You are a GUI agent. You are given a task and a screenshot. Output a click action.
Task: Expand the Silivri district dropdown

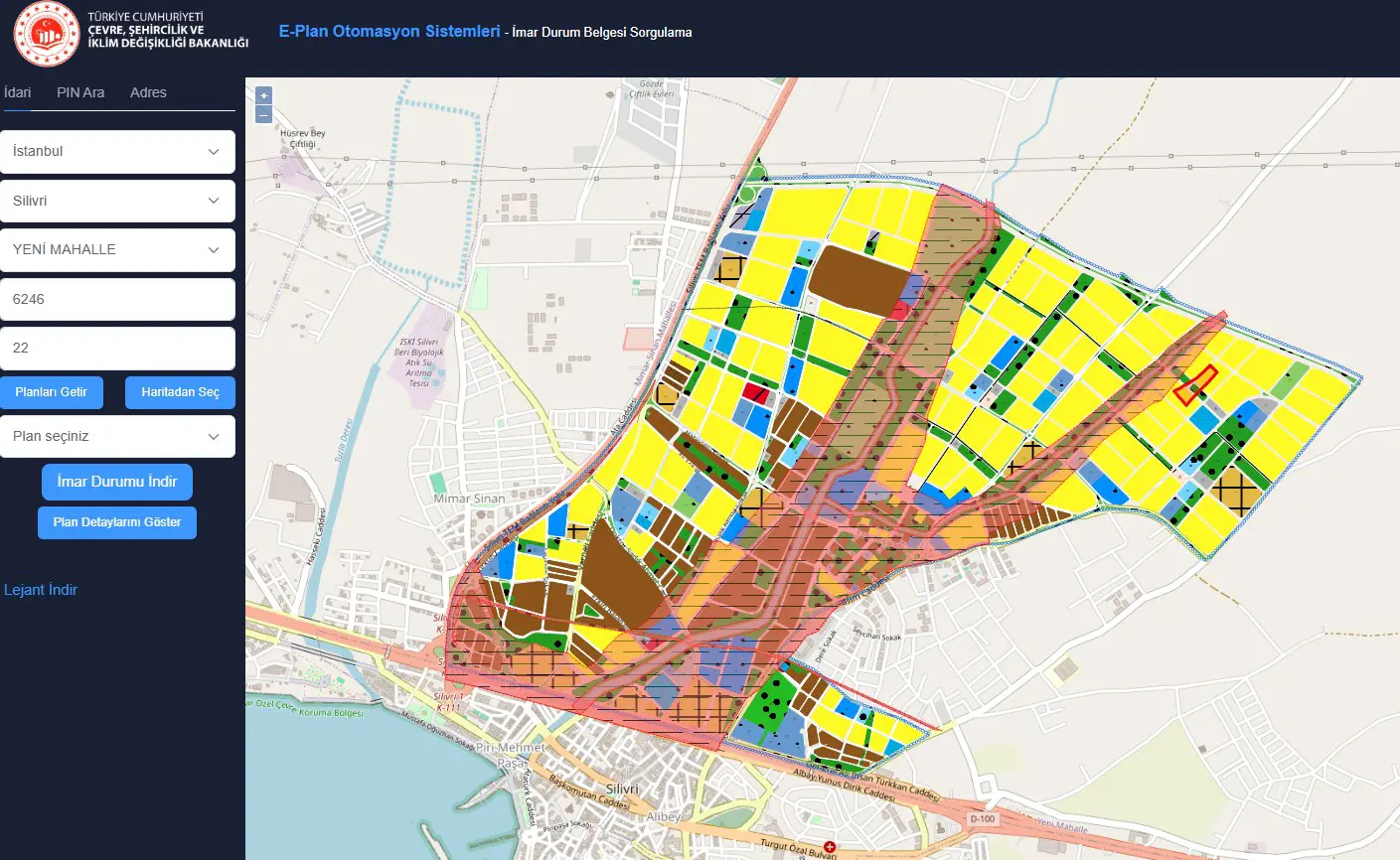tap(117, 201)
